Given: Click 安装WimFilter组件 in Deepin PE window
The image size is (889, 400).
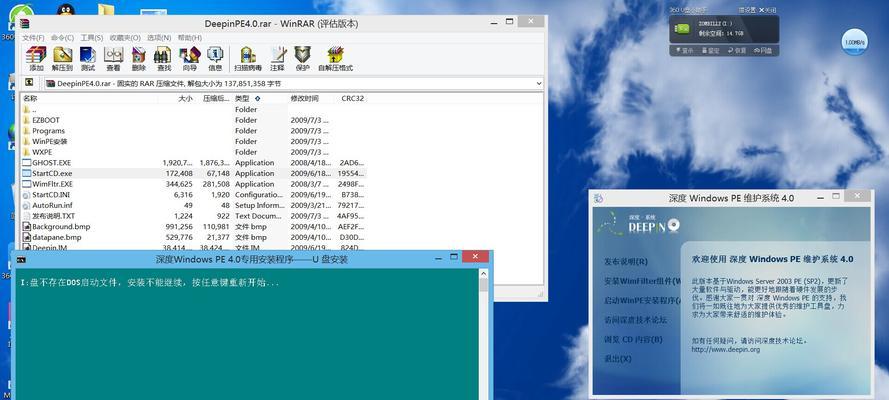Looking at the screenshot, I should point(642,281).
